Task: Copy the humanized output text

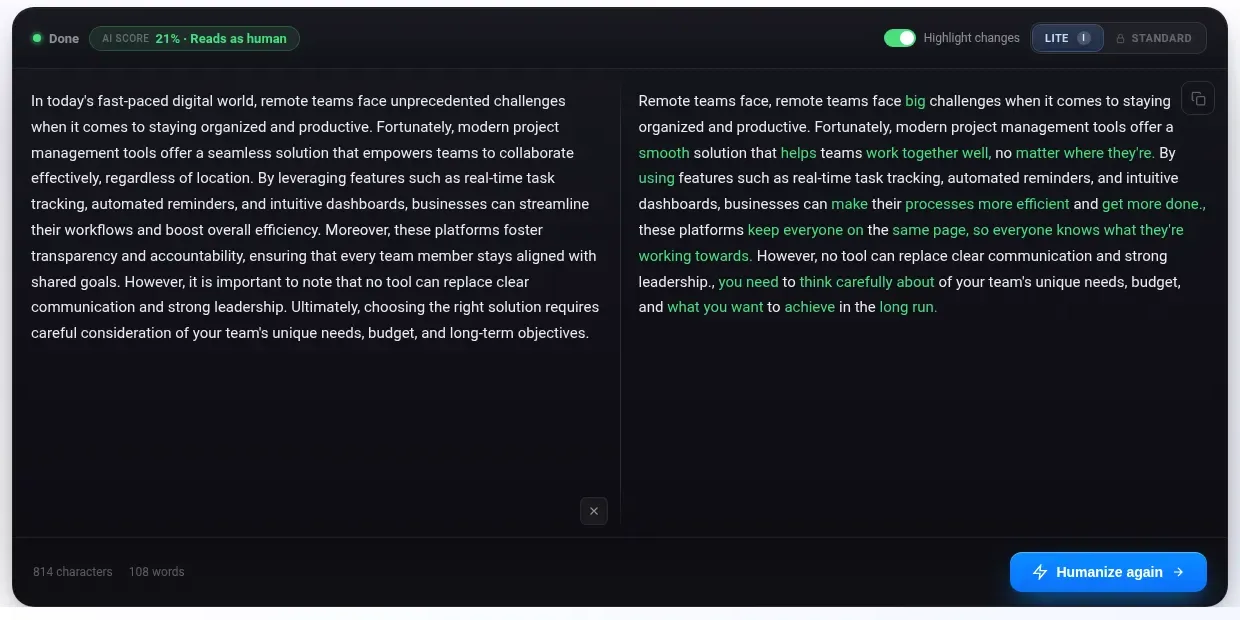Action: 1198,98
